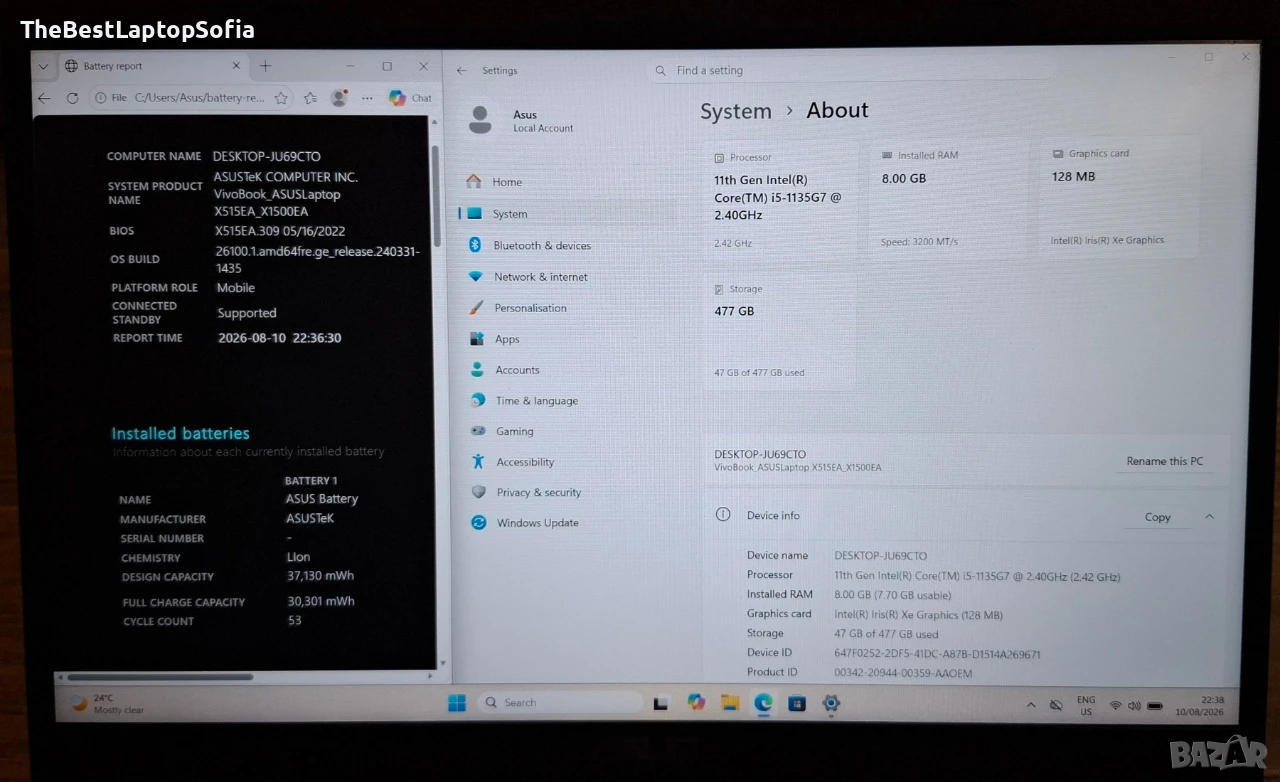Open Task View from taskbar
Viewport: 1280px width, 782px height.
pyautogui.click(x=660, y=703)
